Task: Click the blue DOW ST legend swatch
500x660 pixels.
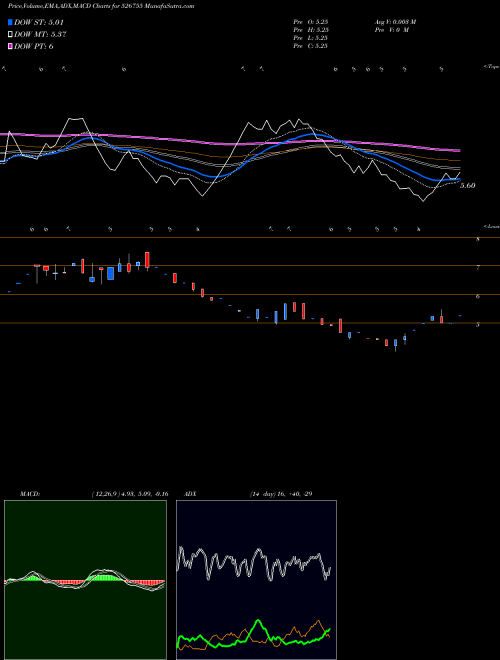Action: point(10,22)
